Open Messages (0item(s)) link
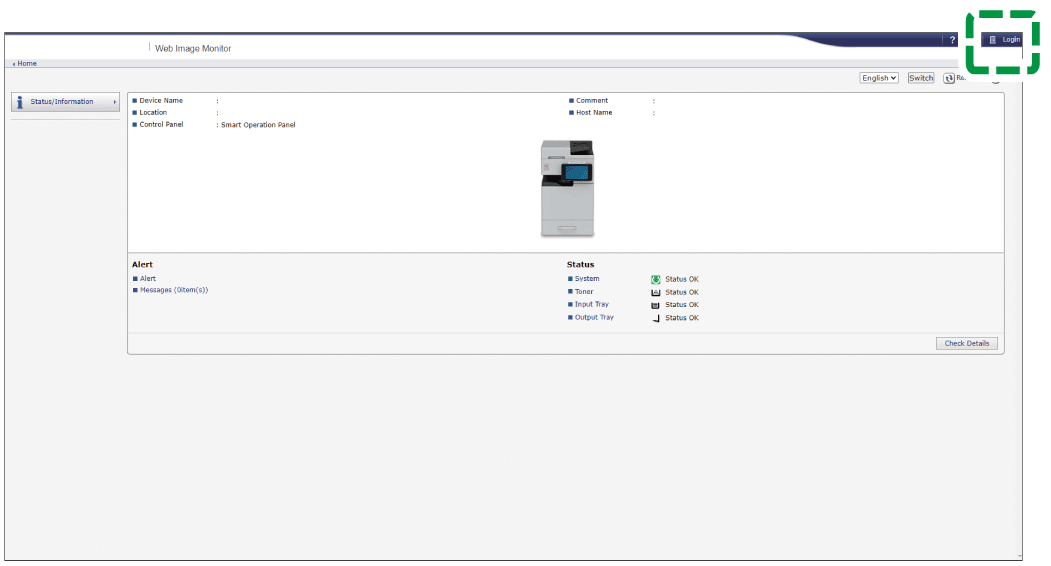This screenshot has height=566, width=1051. pos(174,290)
